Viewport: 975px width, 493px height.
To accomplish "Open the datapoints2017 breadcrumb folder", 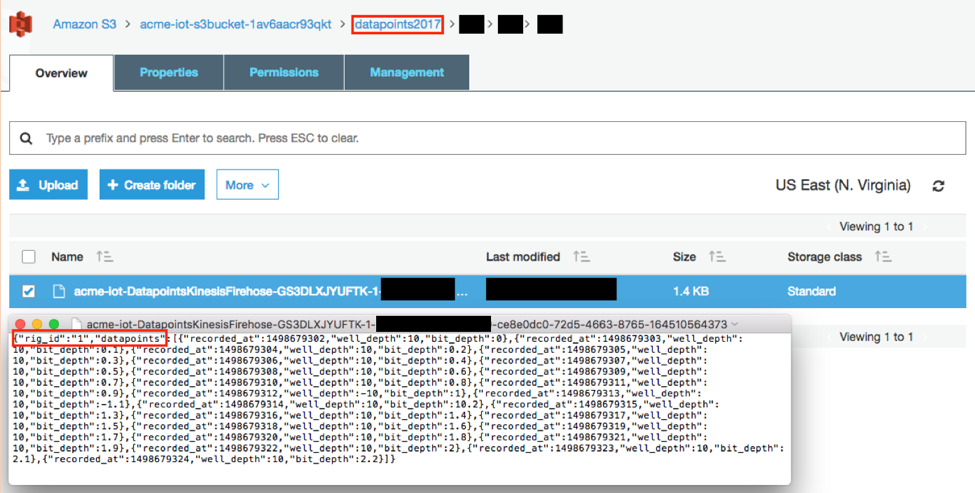I will [397, 24].
